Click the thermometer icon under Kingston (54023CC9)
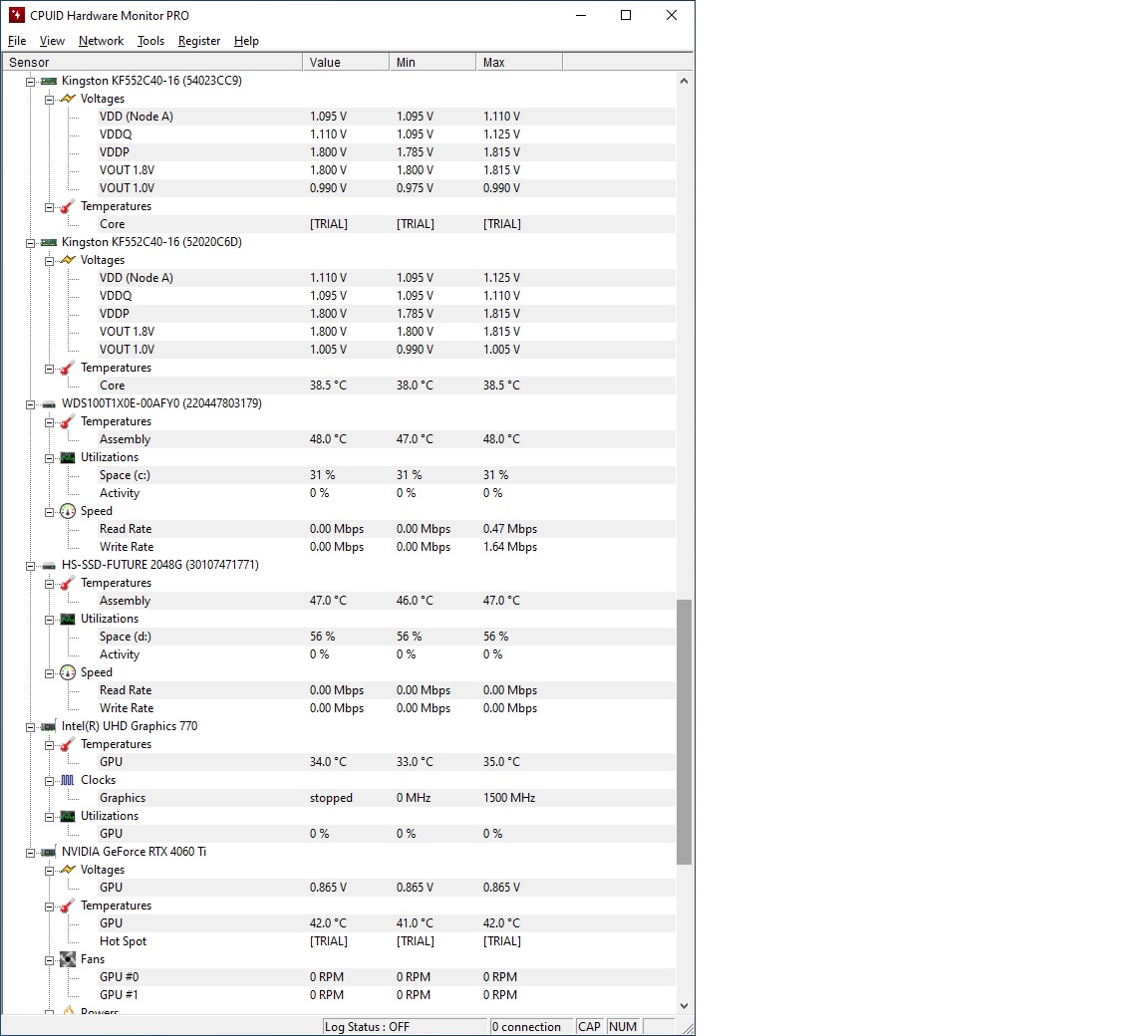Viewport: 1148px width, 1036px height. point(68,207)
